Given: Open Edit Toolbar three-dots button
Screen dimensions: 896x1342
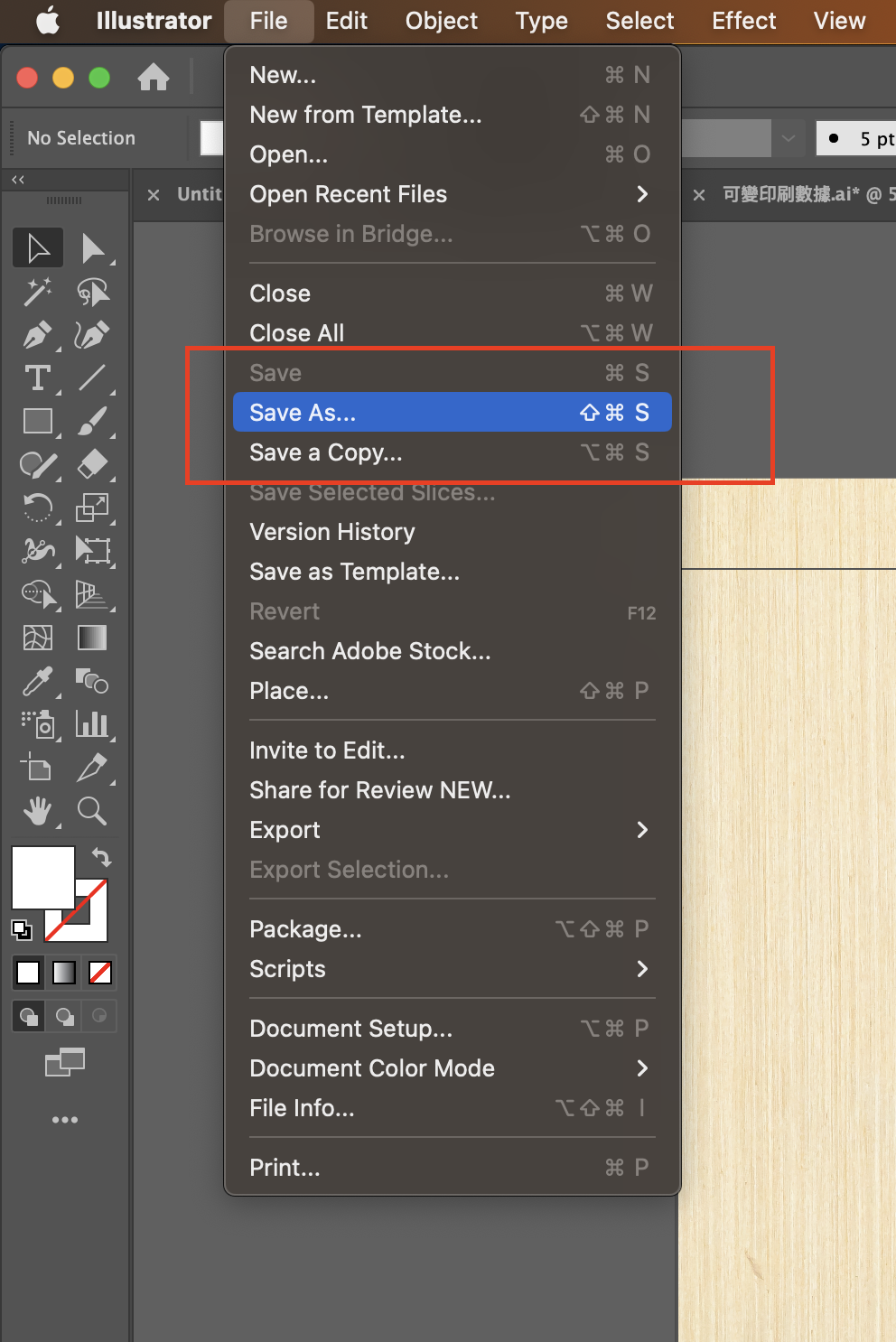Looking at the screenshot, I should [65, 1120].
